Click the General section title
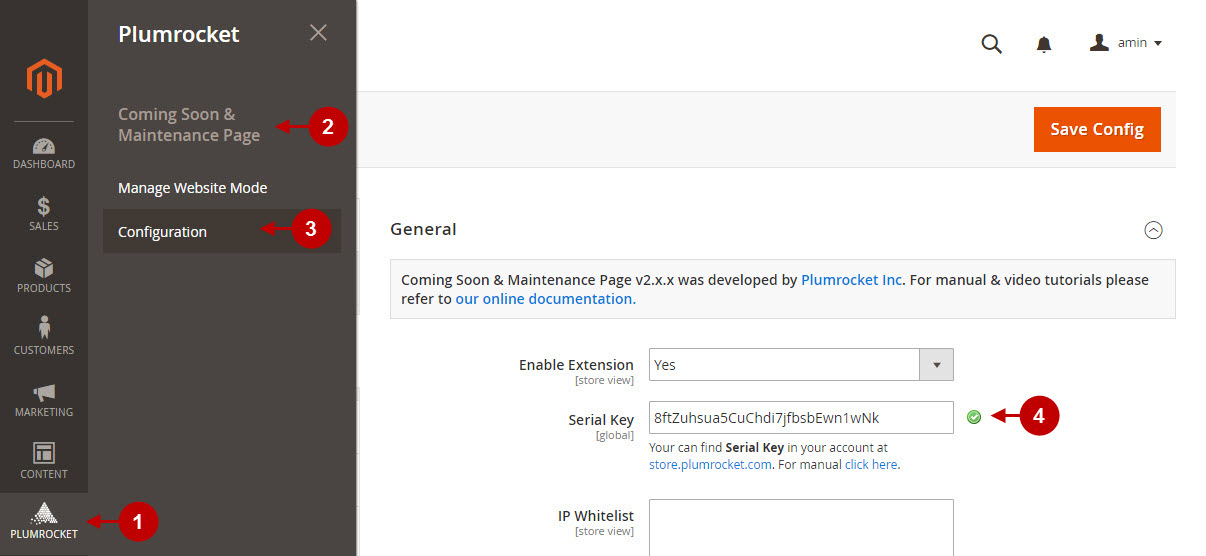Screen dimensions: 1206x556 point(423,229)
